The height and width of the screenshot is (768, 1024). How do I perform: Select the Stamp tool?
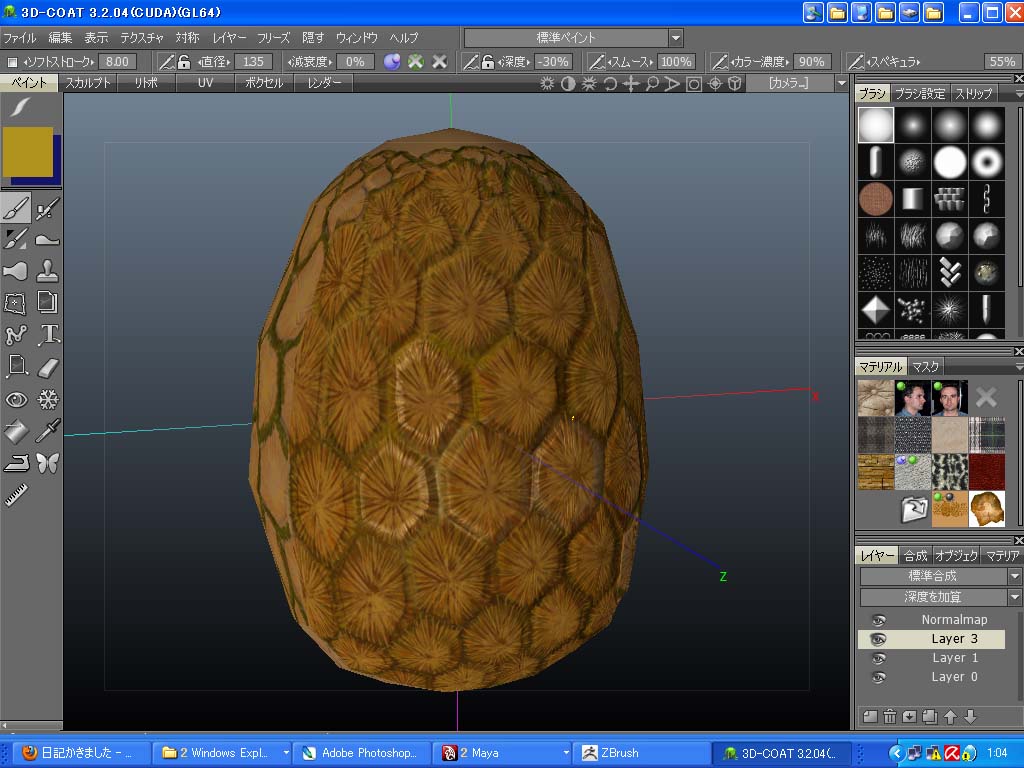click(x=48, y=270)
